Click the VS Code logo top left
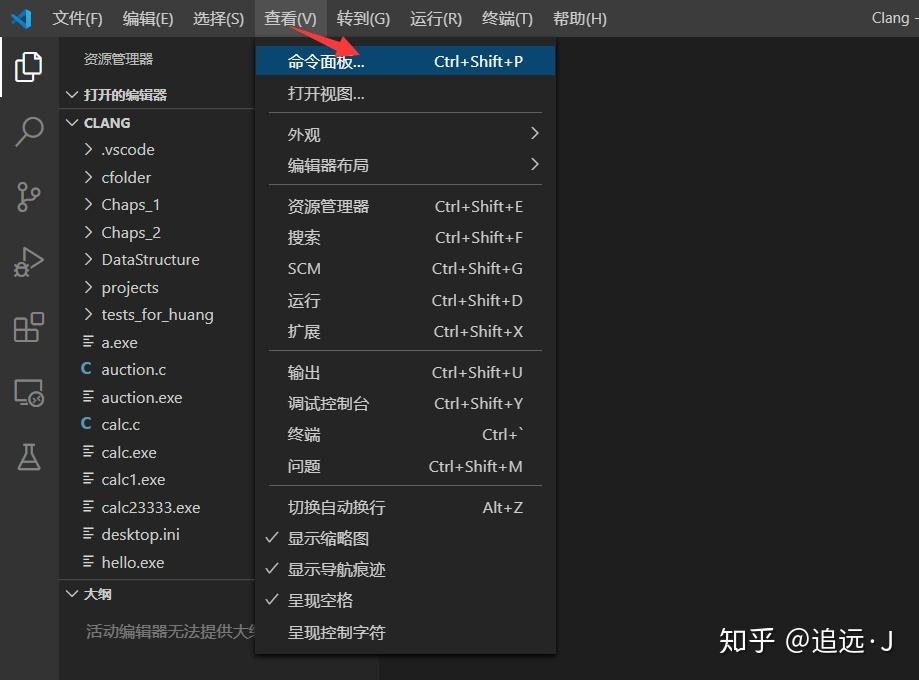919x680 pixels. [23, 17]
